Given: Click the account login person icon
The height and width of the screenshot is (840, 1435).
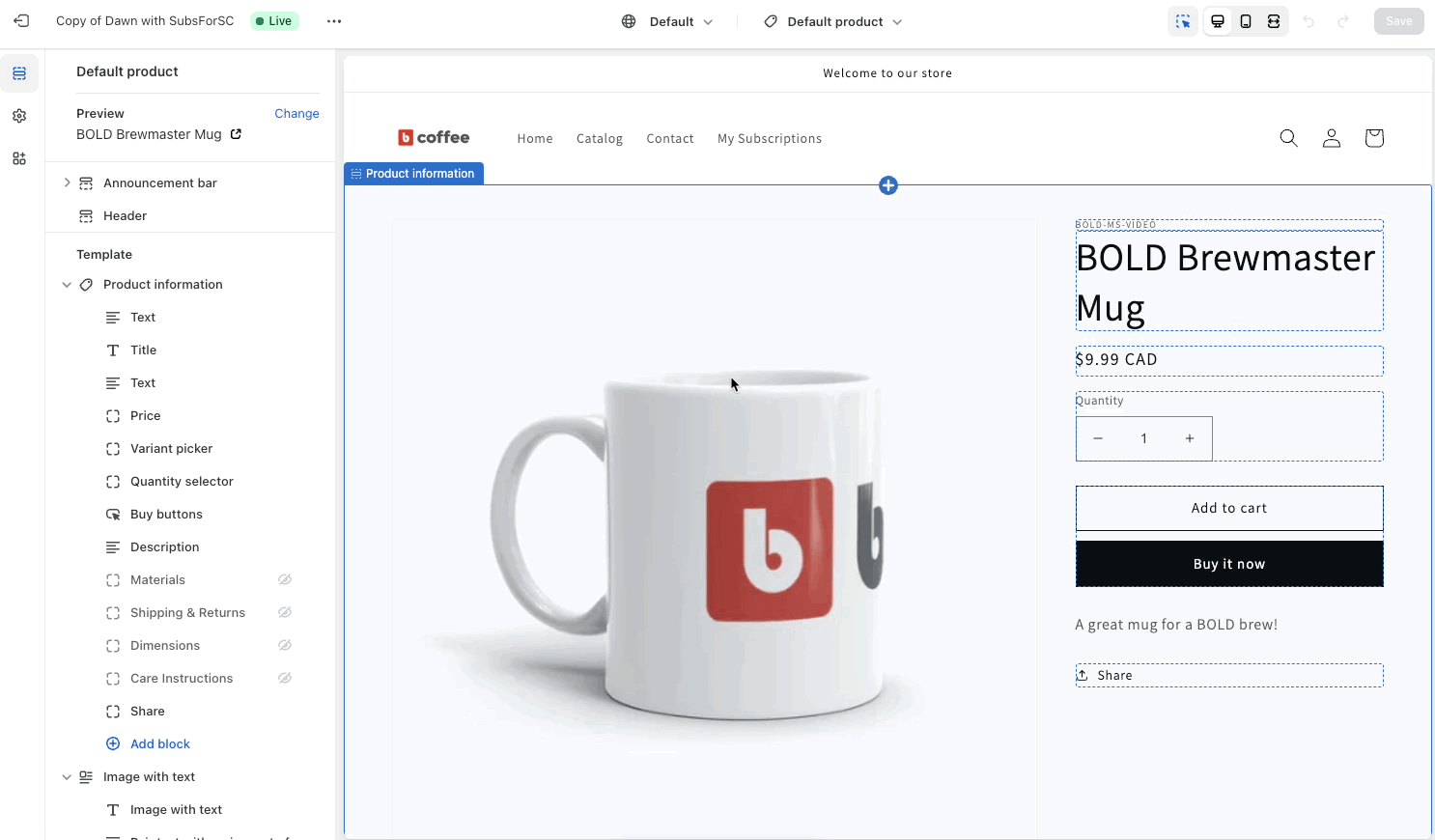Looking at the screenshot, I should [1332, 138].
